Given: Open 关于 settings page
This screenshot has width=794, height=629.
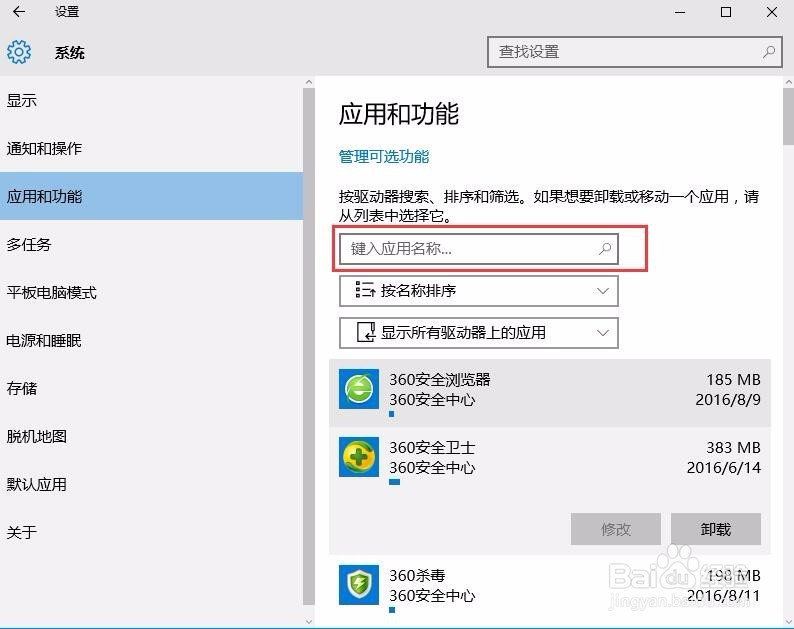Looking at the screenshot, I should point(151,532).
